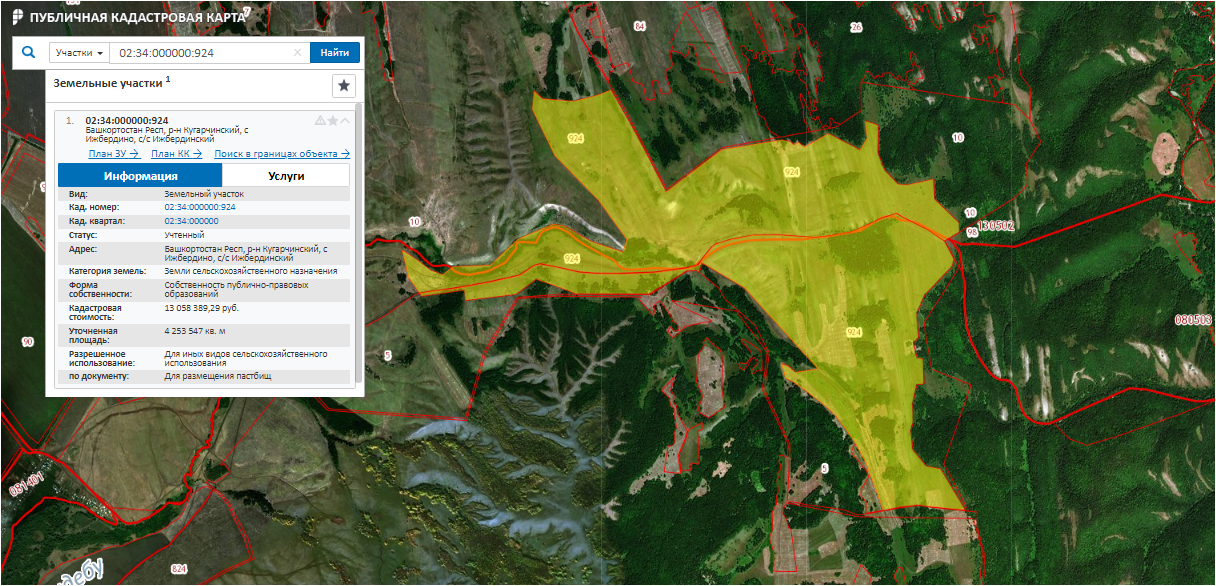Open the cadastral quarter 02:34:000000 link
The height and width of the screenshot is (586, 1216).
tap(191, 221)
